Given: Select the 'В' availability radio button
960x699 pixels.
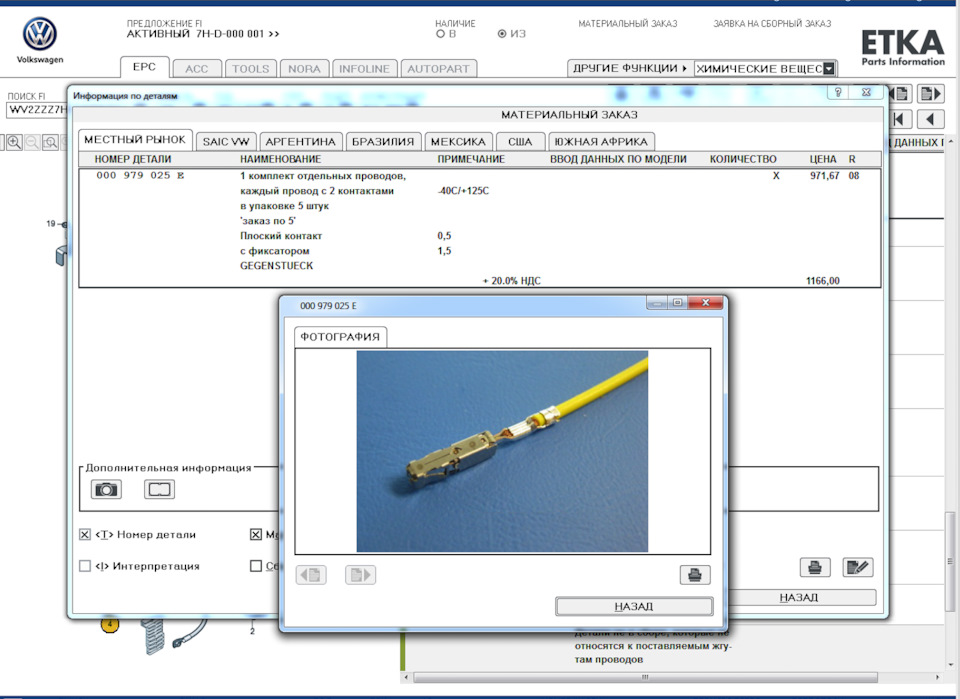Looking at the screenshot, I should point(440,34).
